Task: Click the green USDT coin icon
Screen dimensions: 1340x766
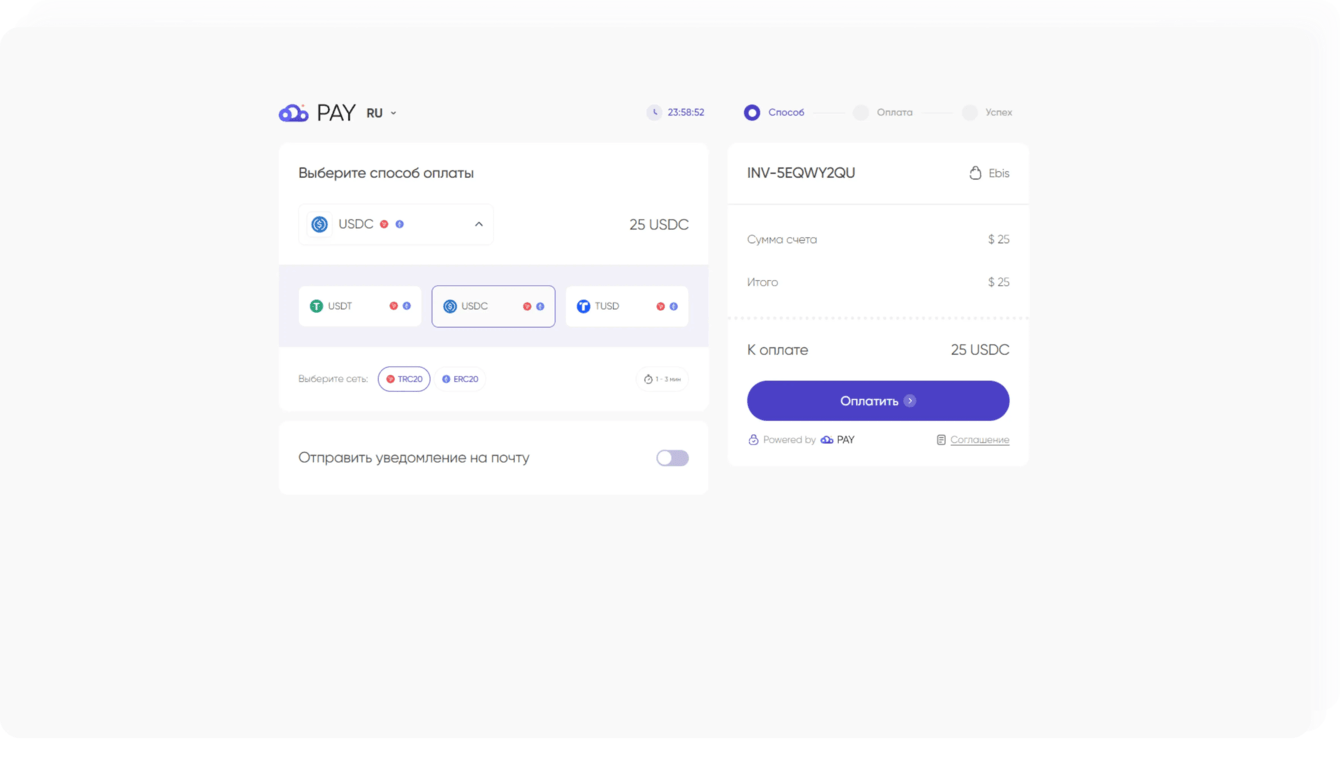Action: coord(316,306)
